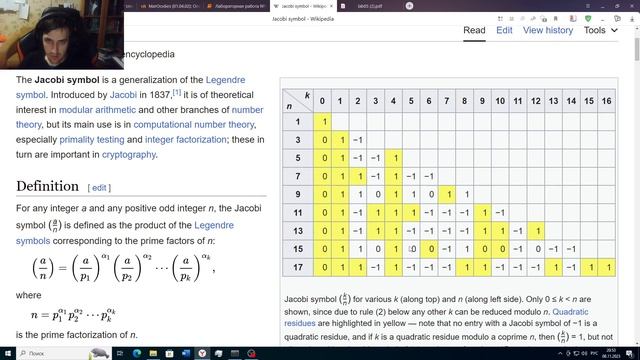Open the red round app in taskbar
The image size is (640, 360).
click(251, 353)
